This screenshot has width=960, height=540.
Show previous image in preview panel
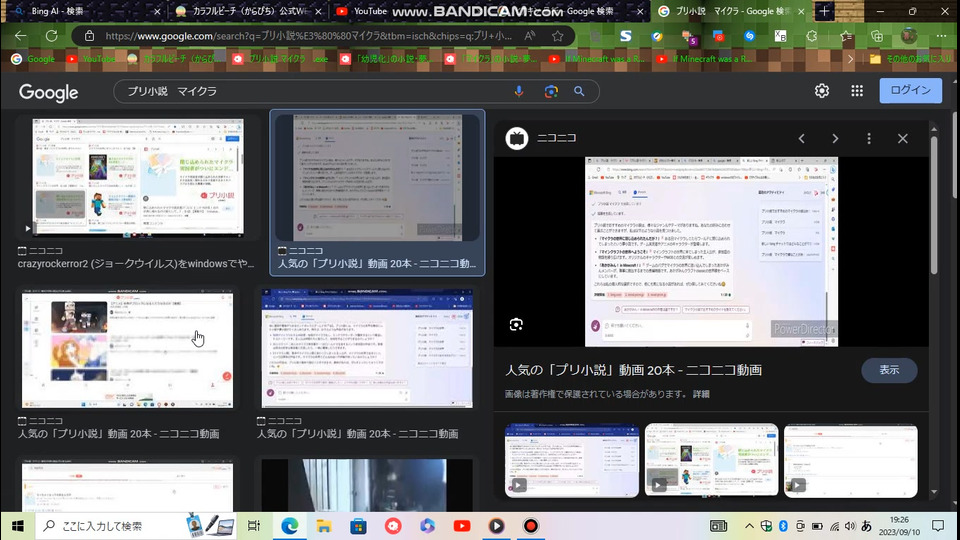point(801,138)
